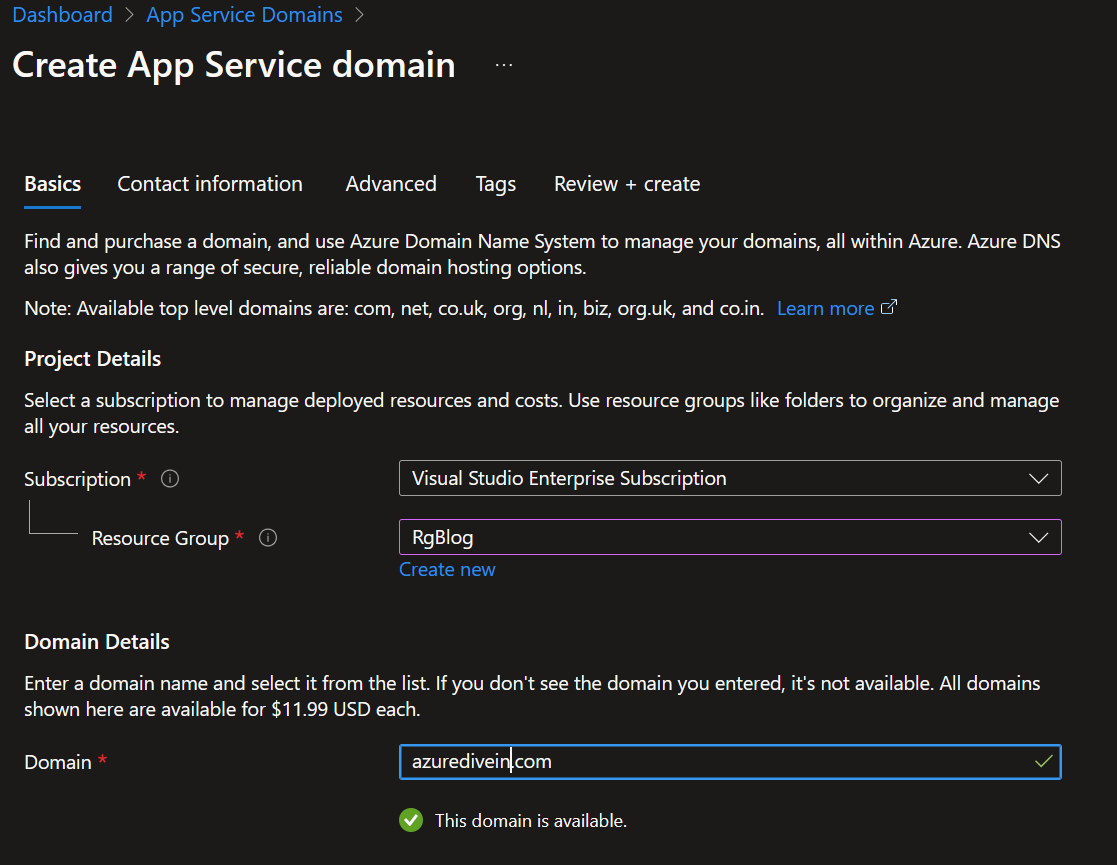Click the Create App Service domain heading

(234, 65)
